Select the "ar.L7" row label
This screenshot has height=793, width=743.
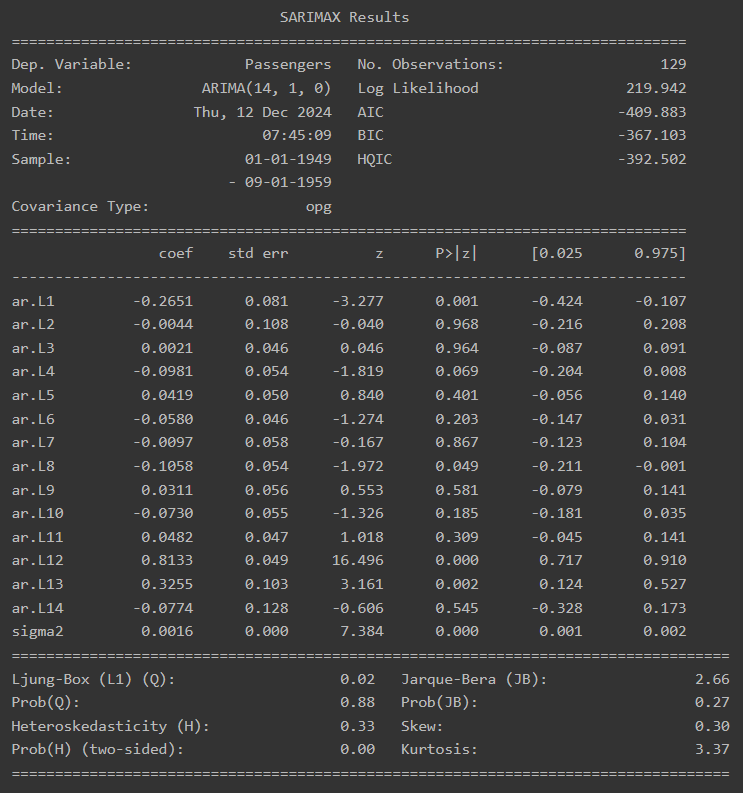(x=33, y=443)
